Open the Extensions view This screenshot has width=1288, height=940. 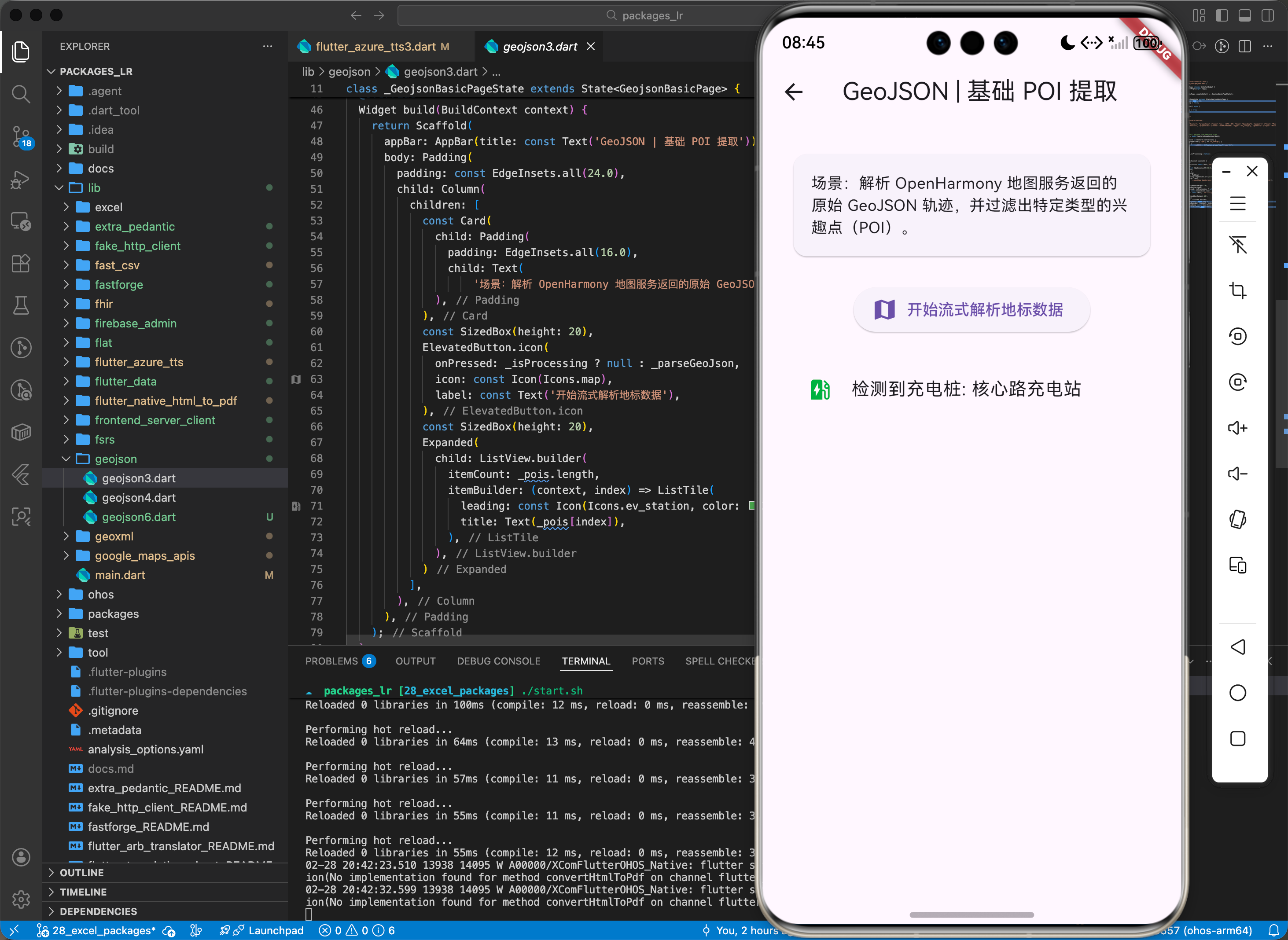pos(21,264)
